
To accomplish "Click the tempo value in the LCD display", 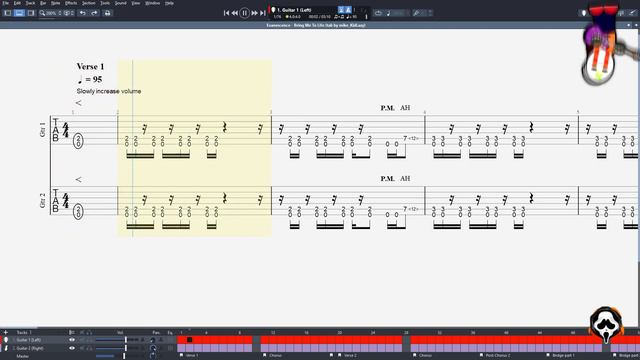I will (x=351, y=17).
